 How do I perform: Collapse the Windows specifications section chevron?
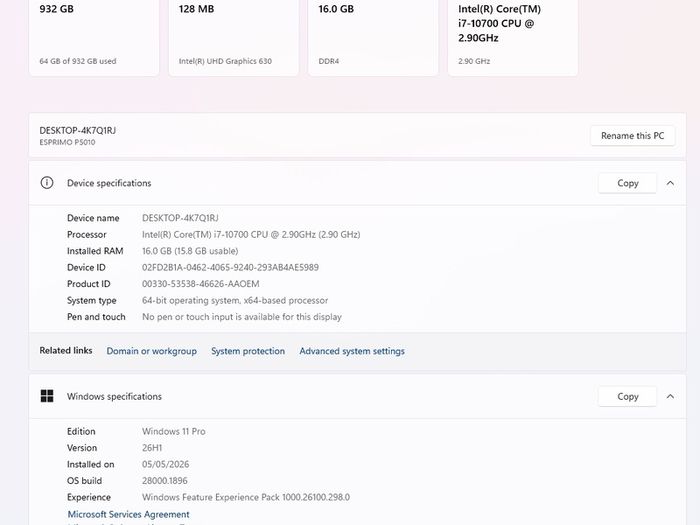(x=670, y=396)
